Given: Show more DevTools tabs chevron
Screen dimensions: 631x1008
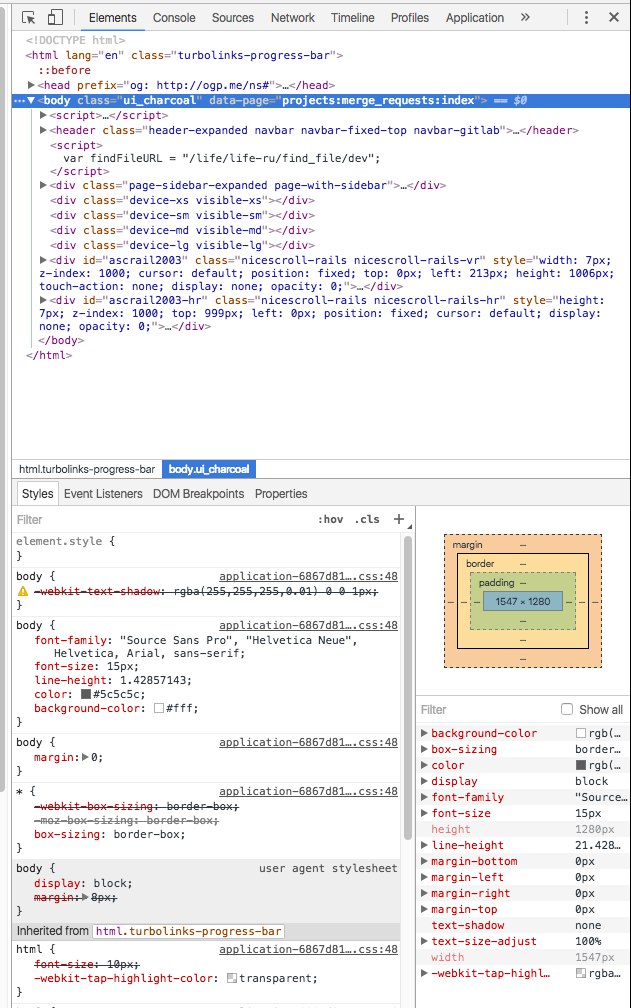Looking at the screenshot, I should (x=525, y=17).
